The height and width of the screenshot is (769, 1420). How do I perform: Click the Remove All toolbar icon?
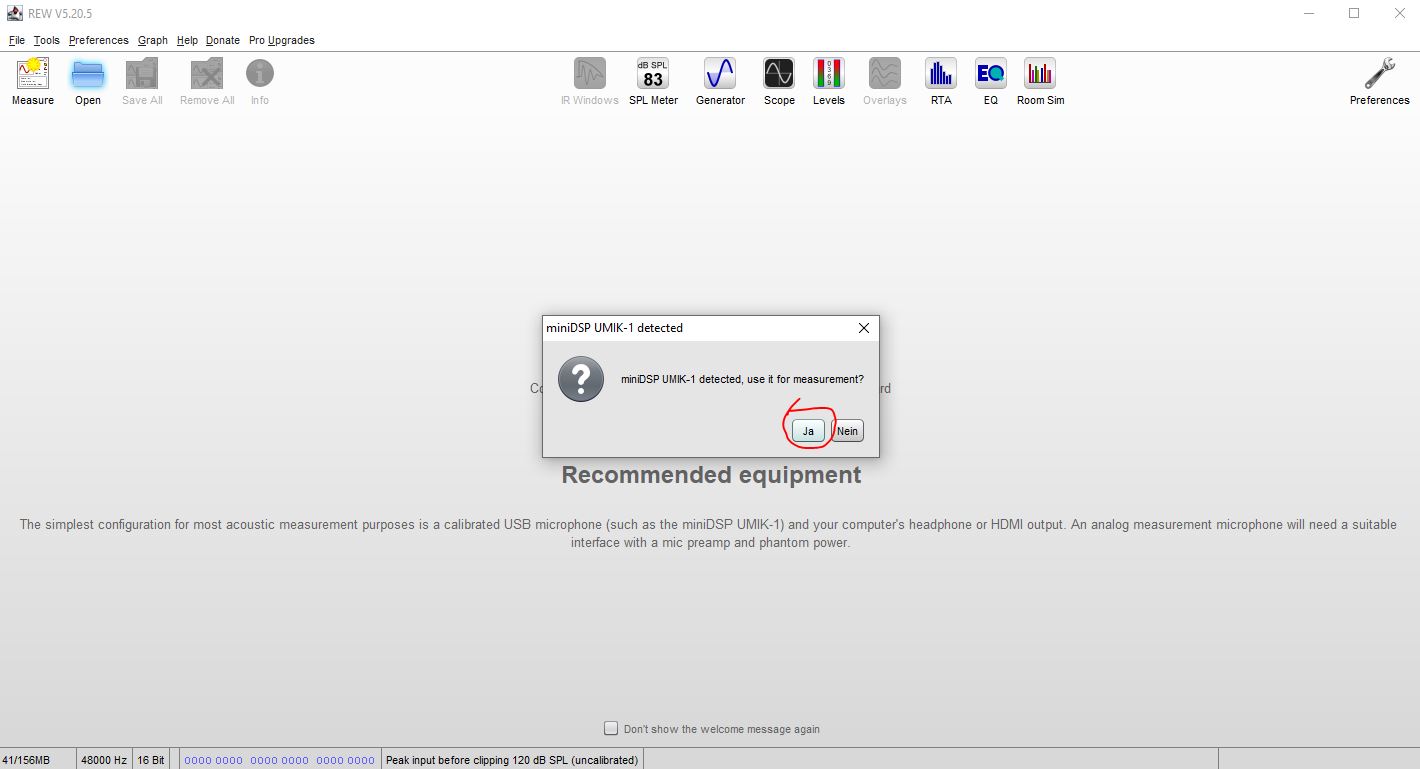coord(207,82)
